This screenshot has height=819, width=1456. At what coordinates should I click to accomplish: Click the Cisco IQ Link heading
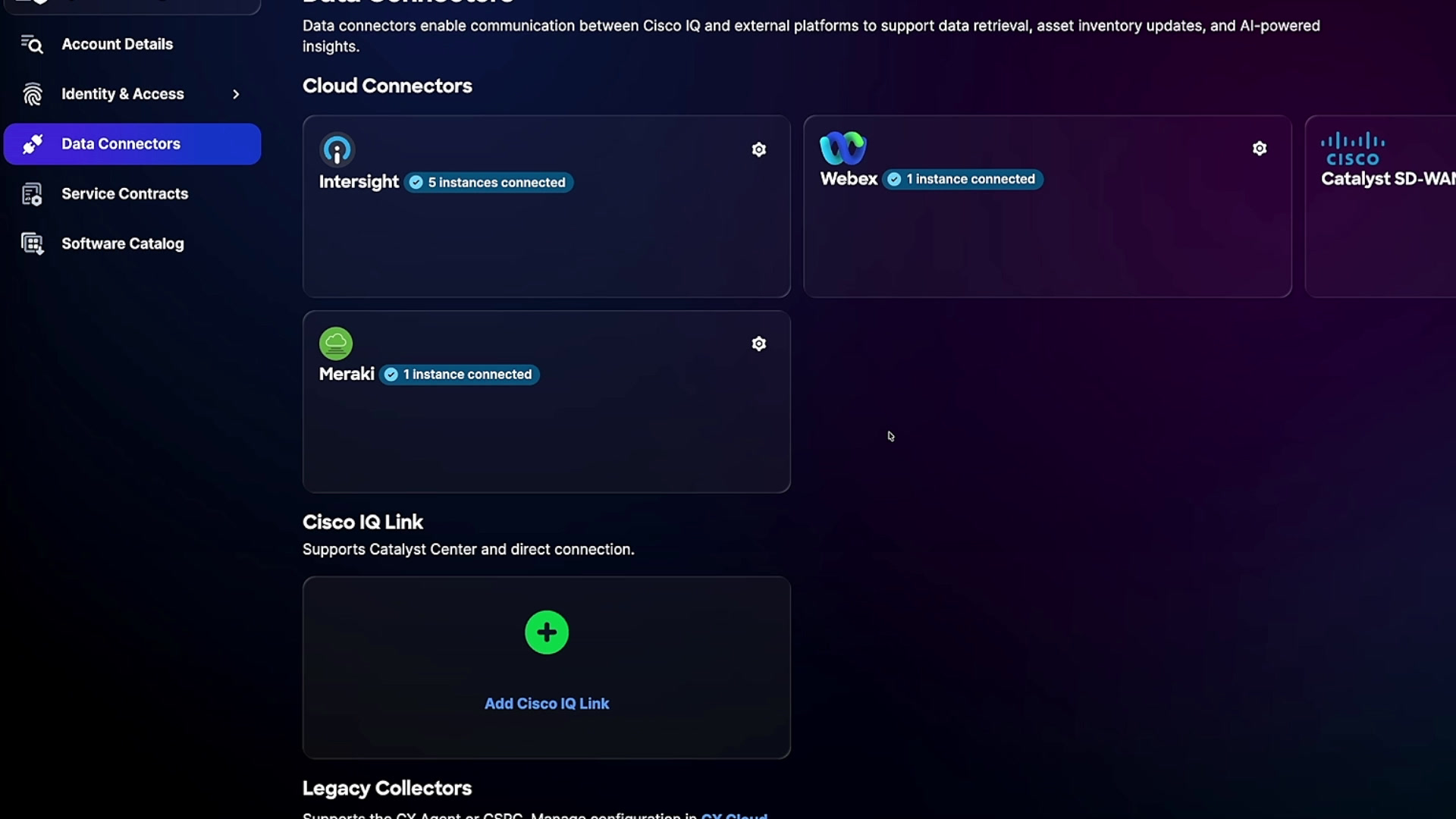click(362, 522)
